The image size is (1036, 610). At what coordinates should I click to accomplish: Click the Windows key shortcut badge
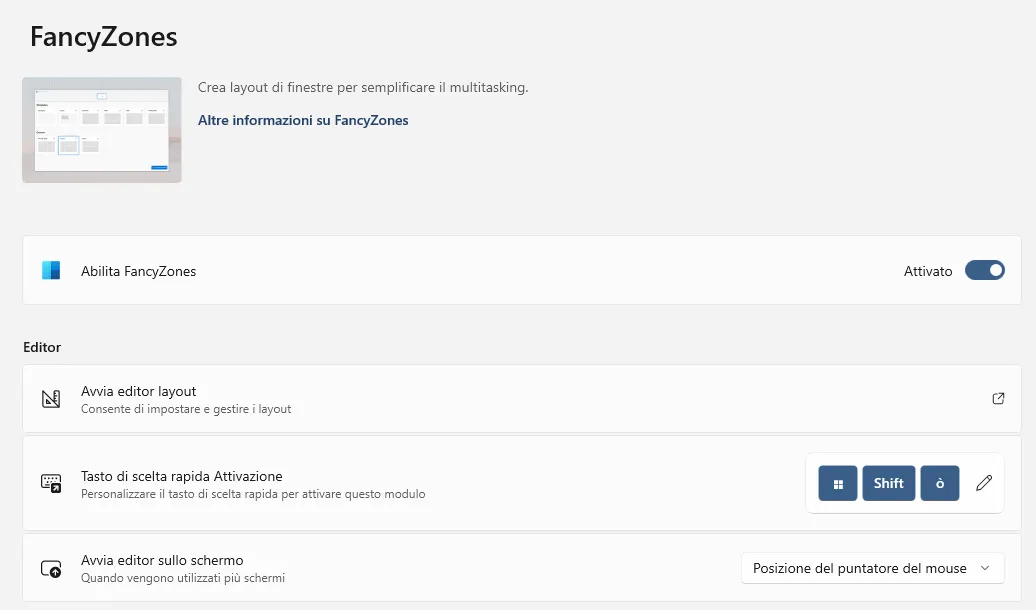pyautogui.click(x=838, y=483)
